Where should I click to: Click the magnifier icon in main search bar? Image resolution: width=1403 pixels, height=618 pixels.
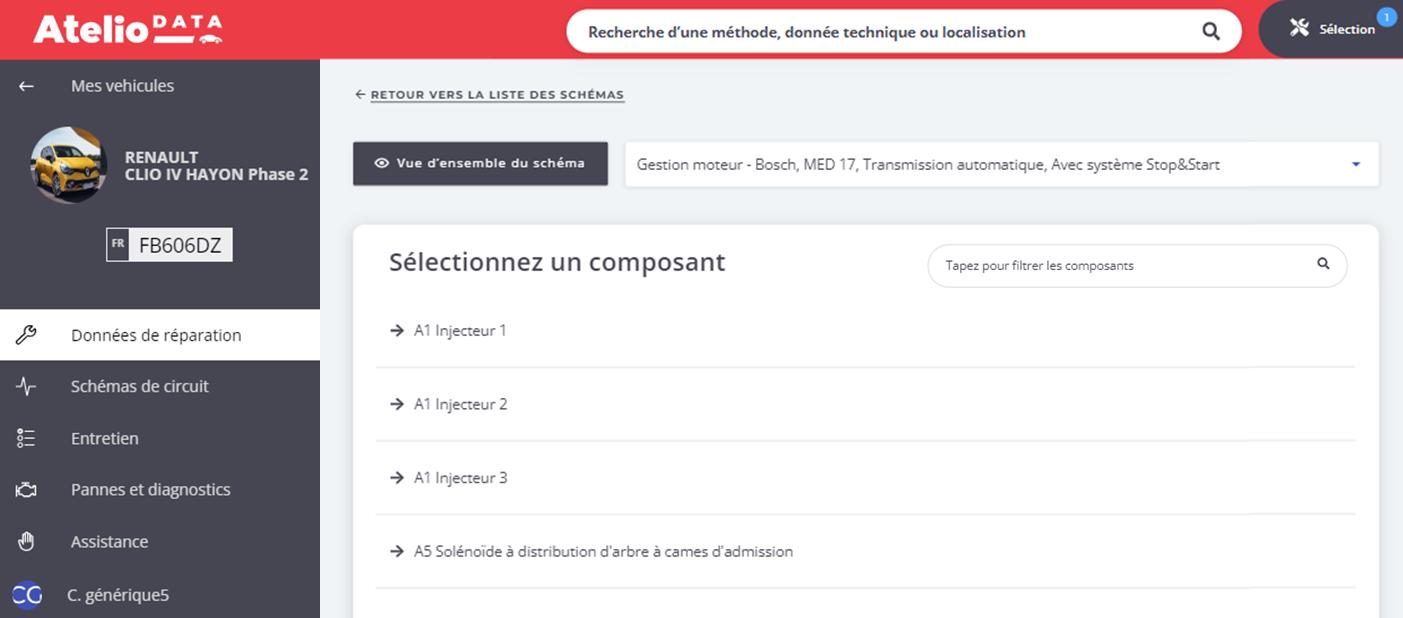pyautogui.click(x=1211, y=32)
